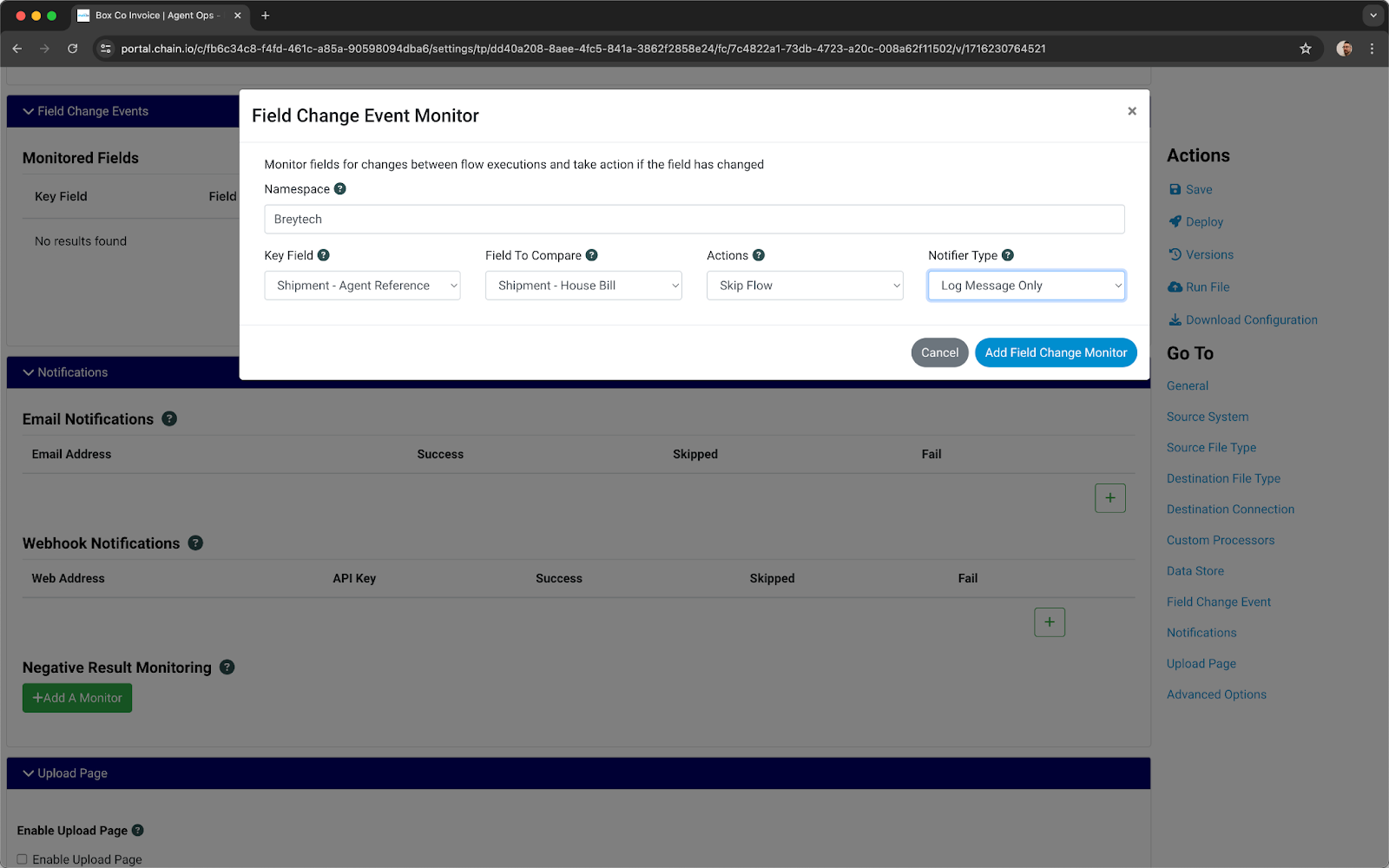1389x868 pixels.
Task: Click the Deploy rocket icon
Action: click(1175, 221)
